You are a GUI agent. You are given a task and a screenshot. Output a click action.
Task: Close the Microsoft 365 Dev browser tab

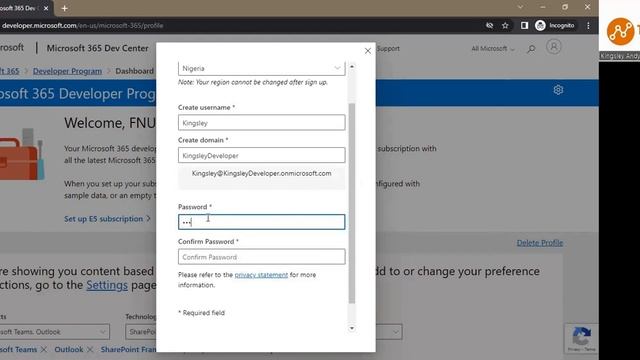pyautogui.click(x=46, y=8)
